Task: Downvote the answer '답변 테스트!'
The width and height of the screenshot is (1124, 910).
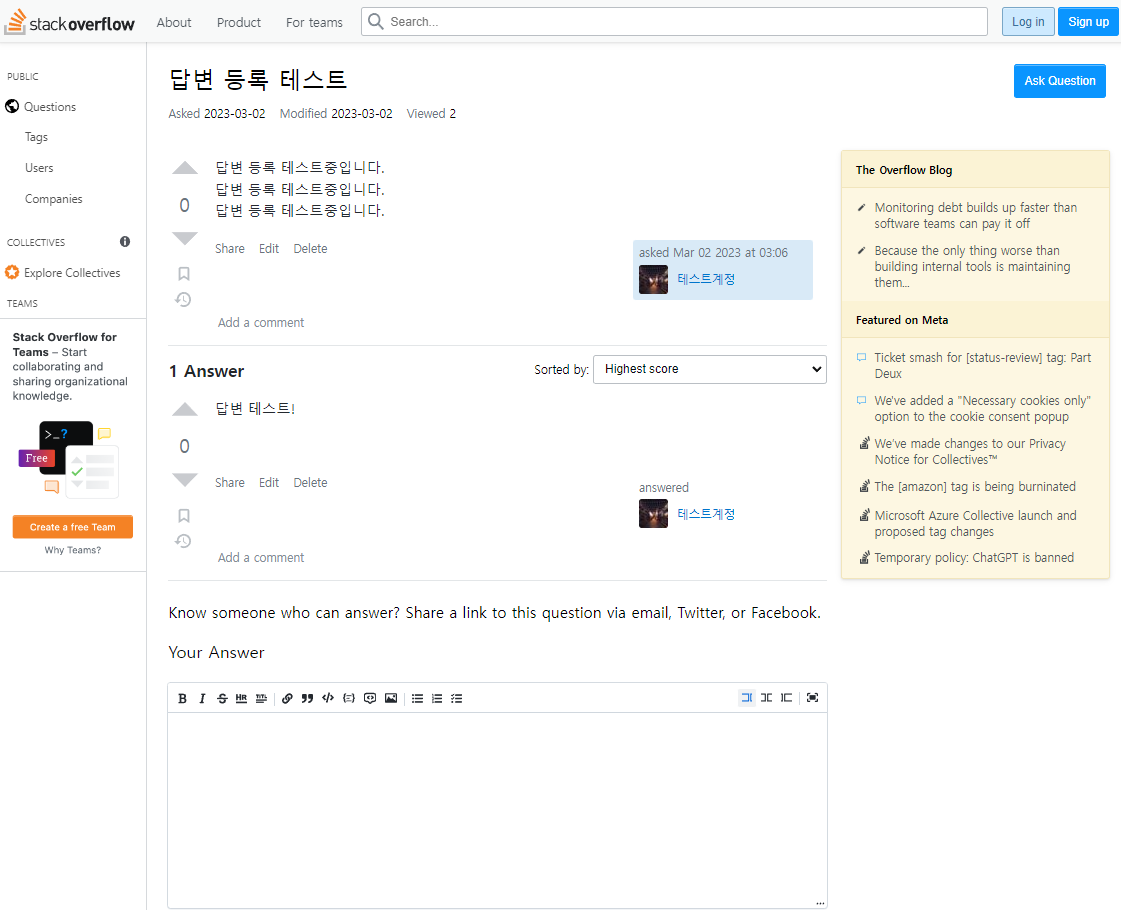Action: tap(185, 480)
